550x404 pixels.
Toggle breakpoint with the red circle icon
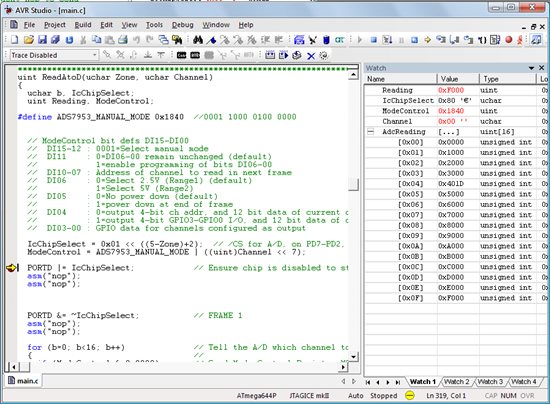(509, 40)
